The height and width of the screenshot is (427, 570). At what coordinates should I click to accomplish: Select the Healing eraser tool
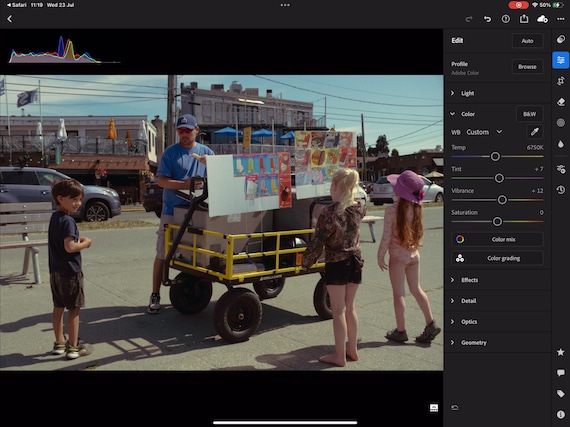coord(561,102)
